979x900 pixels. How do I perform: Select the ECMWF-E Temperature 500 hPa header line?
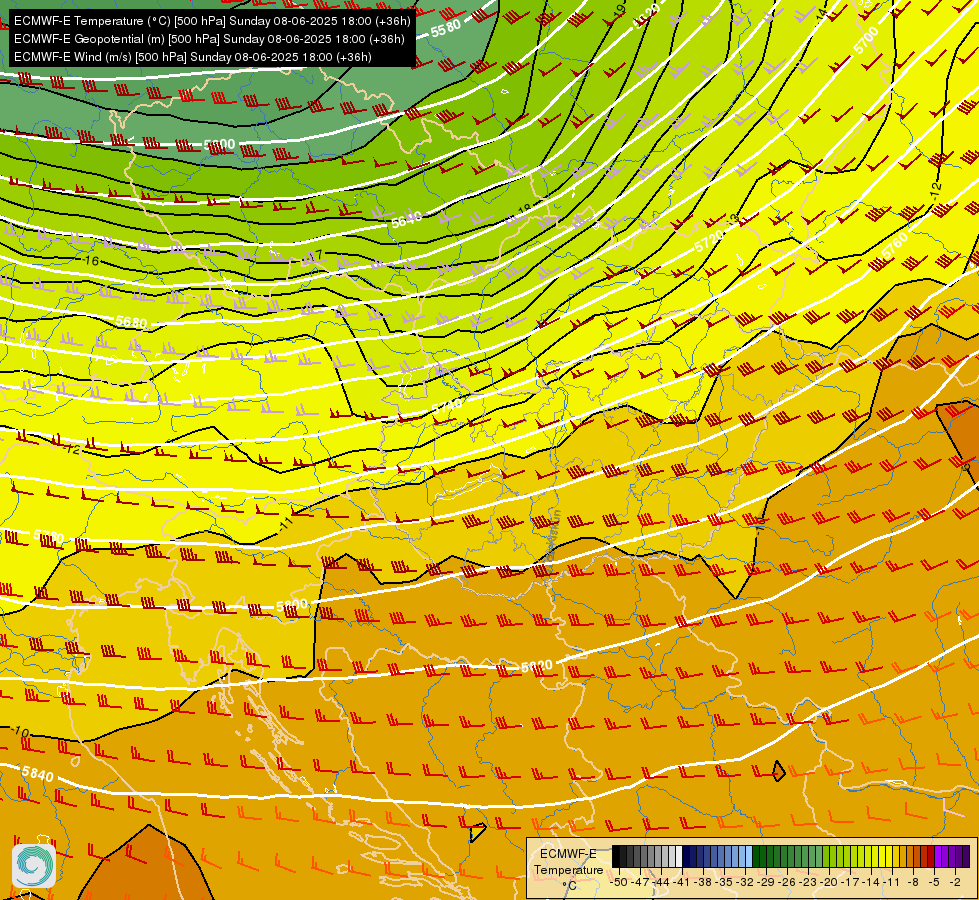coord(212,21)
